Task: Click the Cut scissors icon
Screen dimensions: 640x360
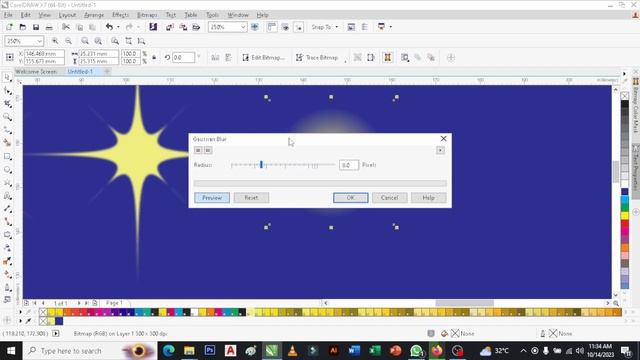Action: tap(66, 27)
